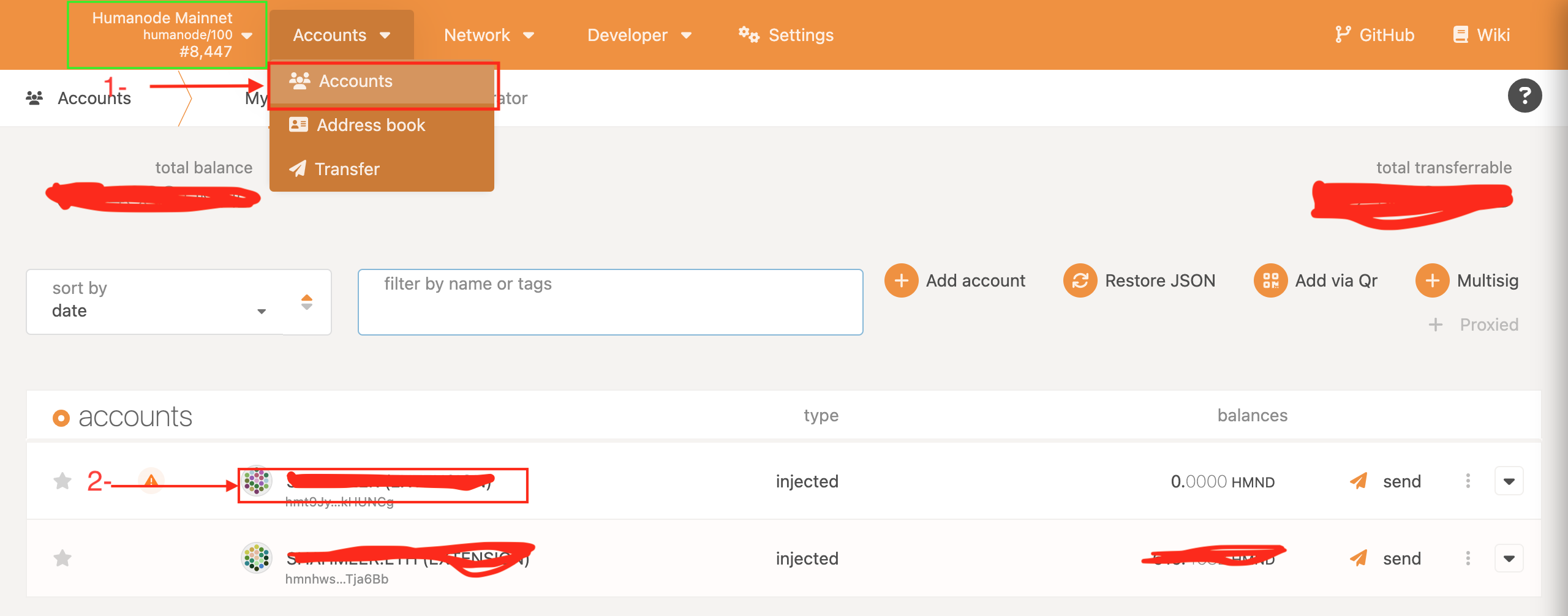Click the Proxied button
Viewport: 1568px width, 616px height.
pos(1473,325)
